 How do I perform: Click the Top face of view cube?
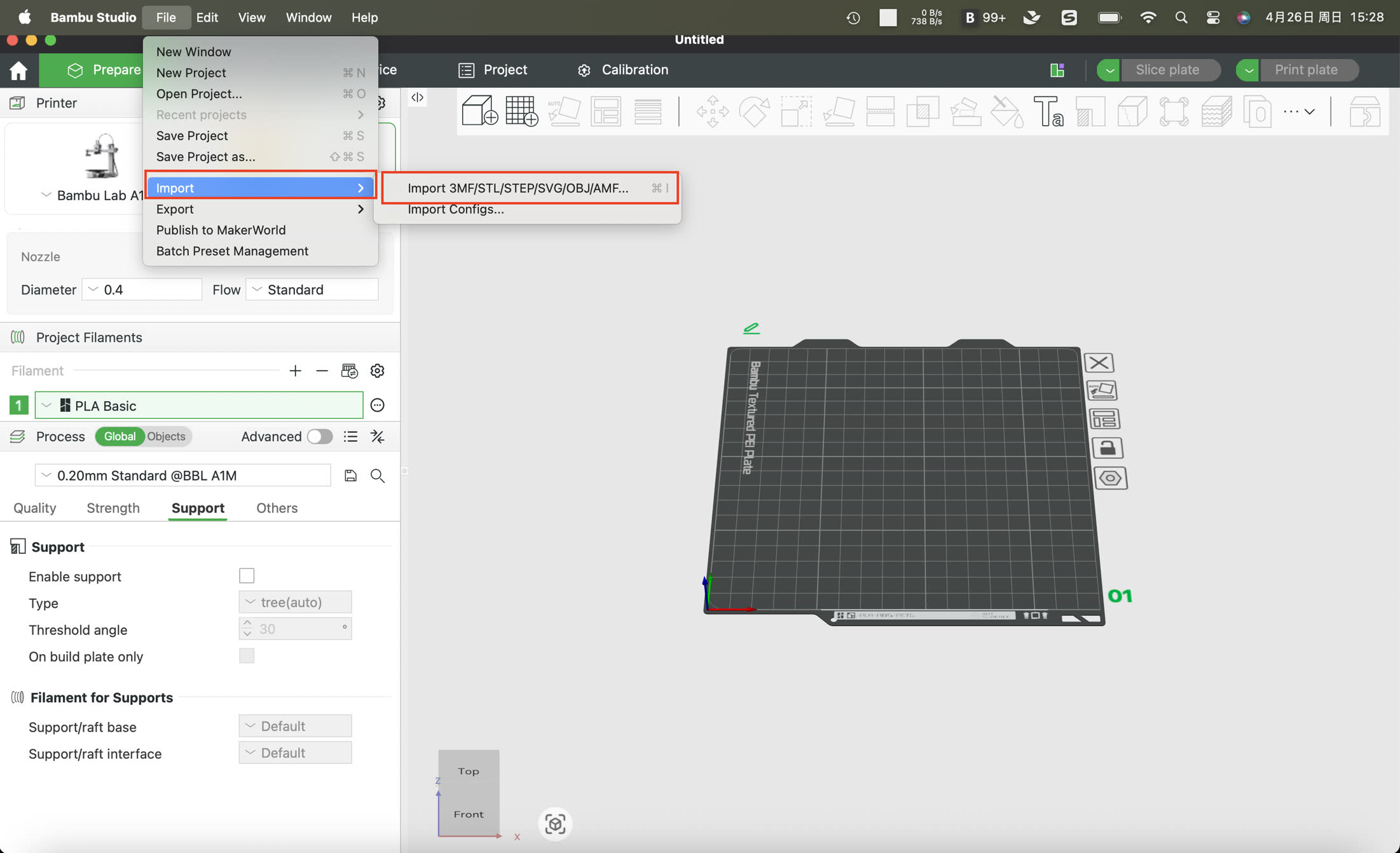(x=469, y=771)
